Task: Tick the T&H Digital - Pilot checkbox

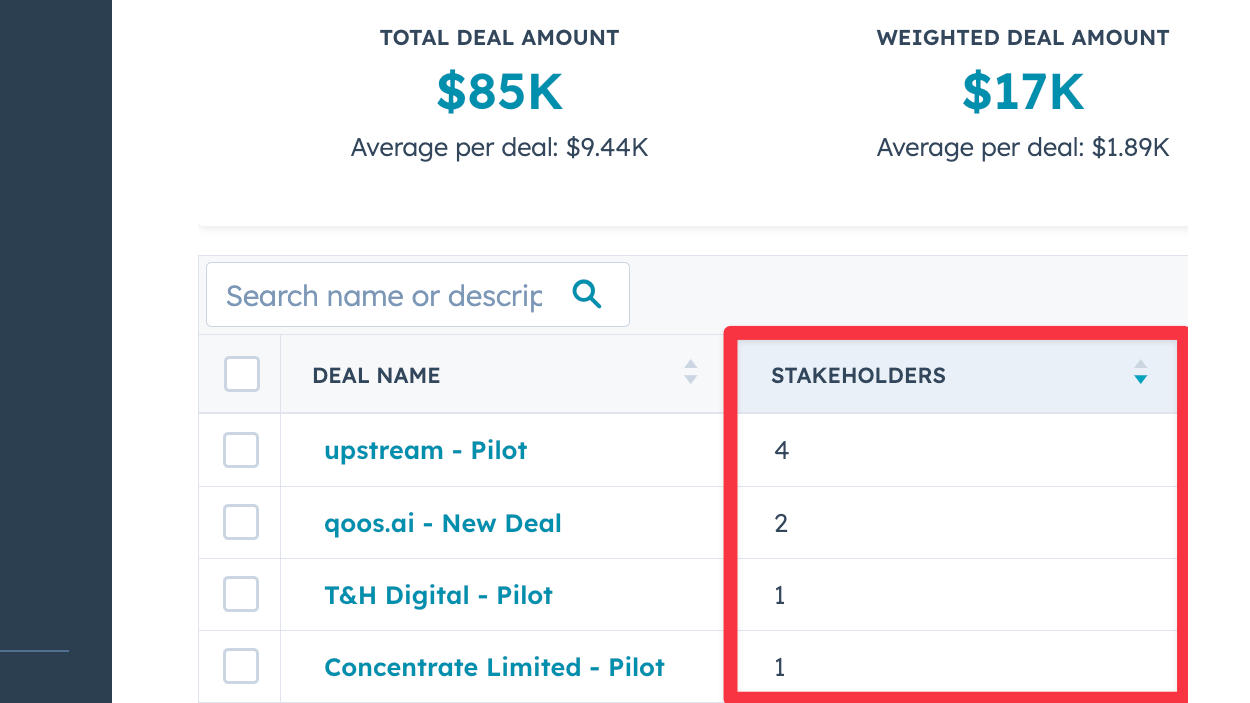Action: pyautogui.click(x=241, y=594)
